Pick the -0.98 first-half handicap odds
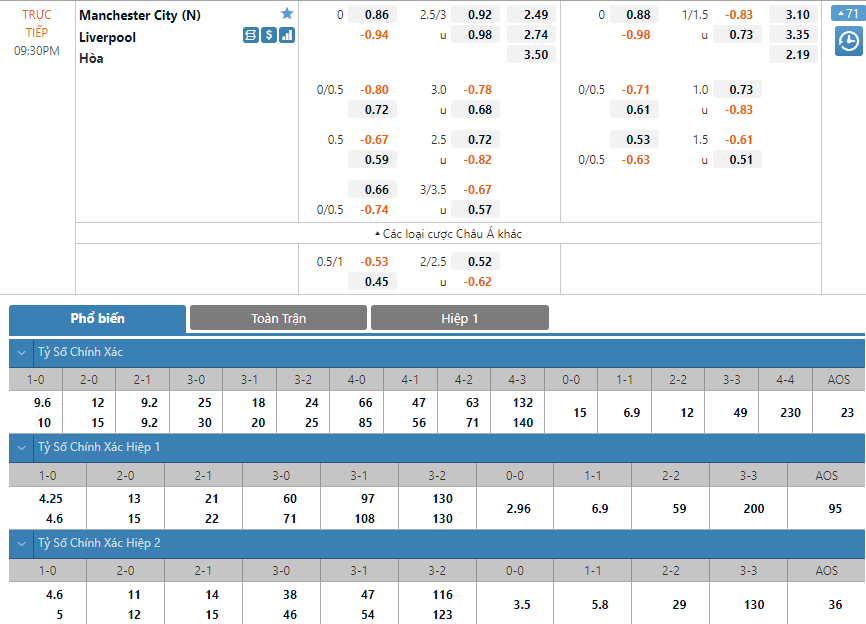Screen dimensions: 866x624 click(x=634, y=35)
